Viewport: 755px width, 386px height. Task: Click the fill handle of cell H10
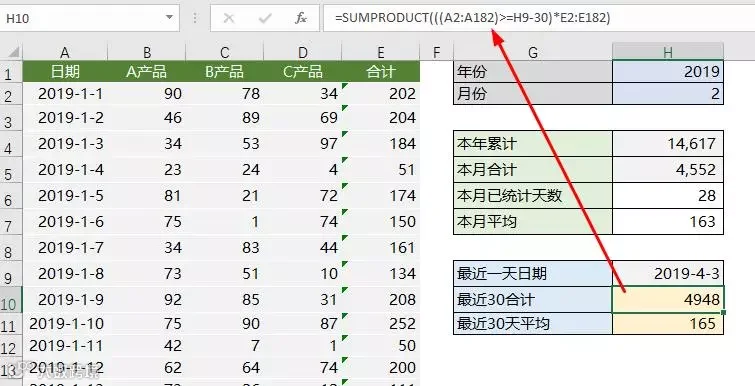tap(724, 312)
